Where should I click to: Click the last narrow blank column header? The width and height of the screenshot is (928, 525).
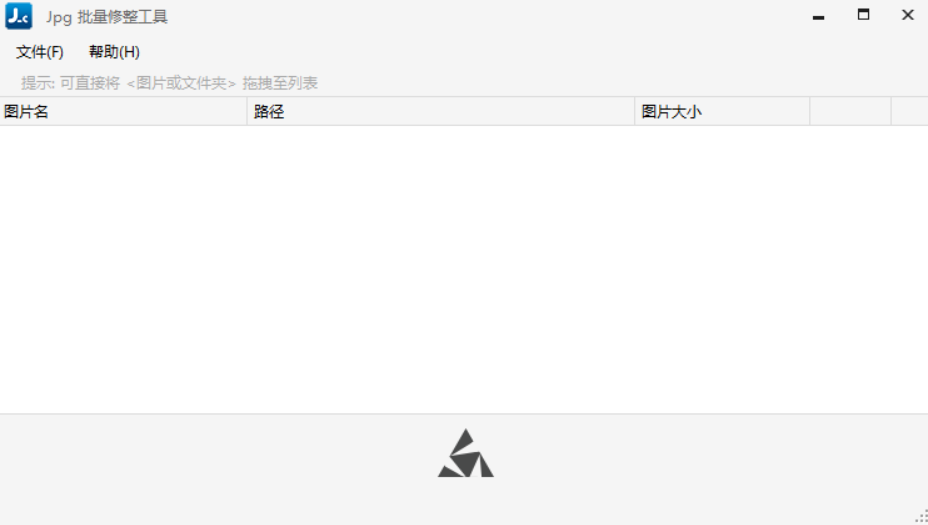click(910, 111)
